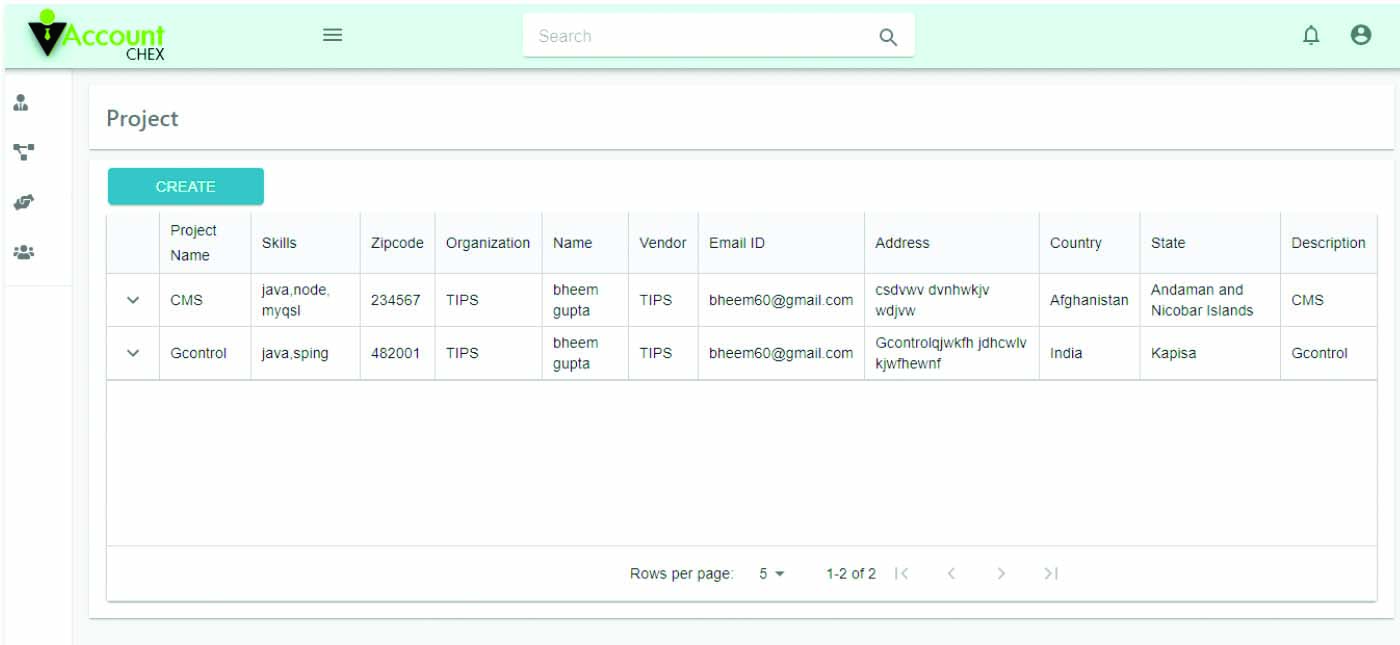Click the user-tie icon in sidebar
The height and width of the screenshot is (645, 1400).
pos(22,103)
